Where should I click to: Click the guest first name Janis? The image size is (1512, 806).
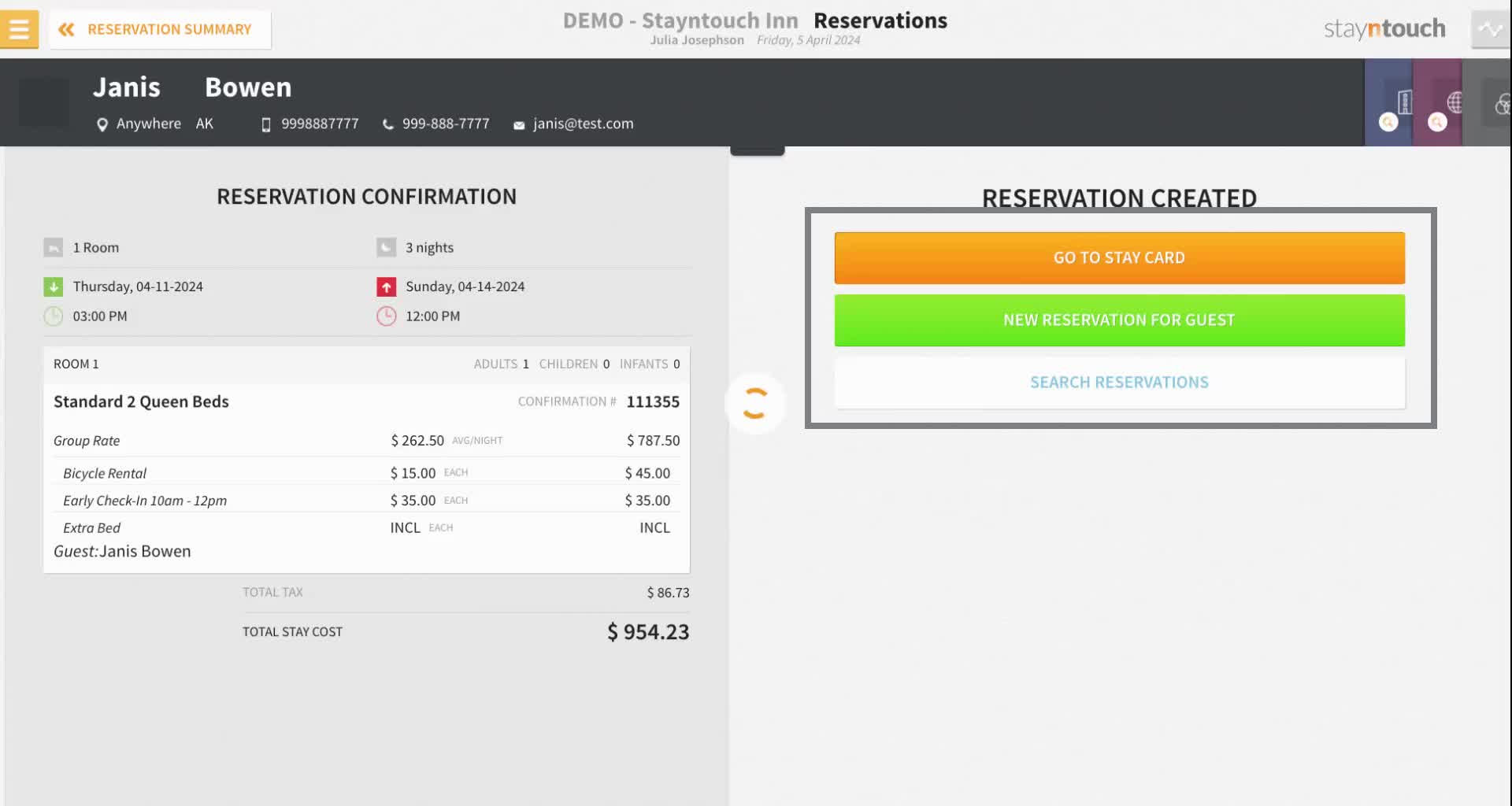click(127, 87)
